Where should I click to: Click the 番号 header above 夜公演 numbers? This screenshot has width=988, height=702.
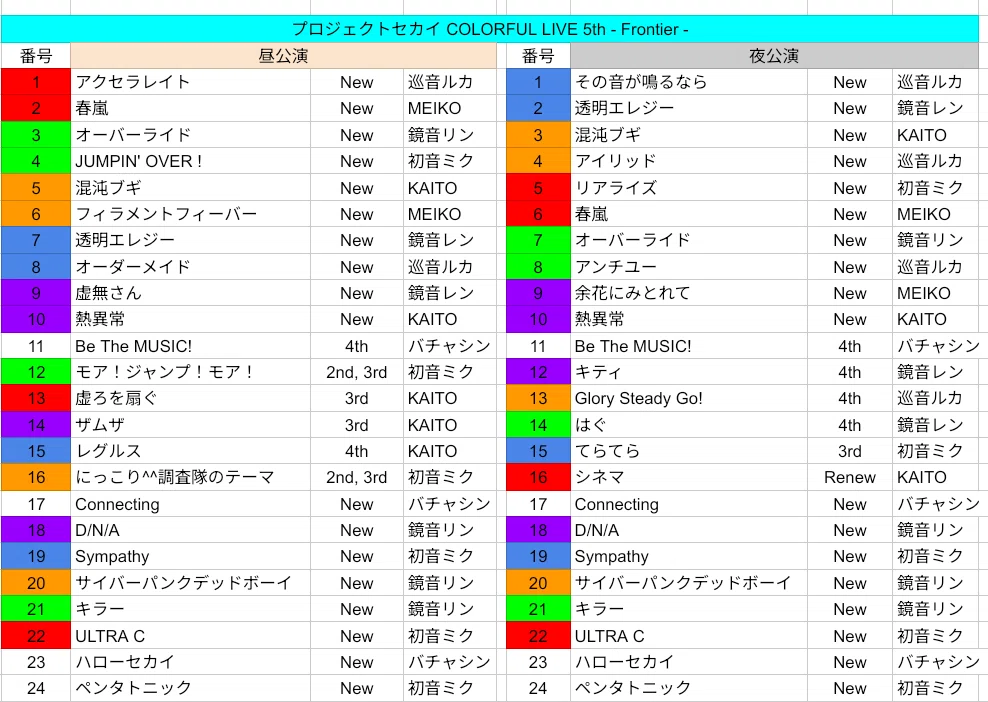coord(538,55)
